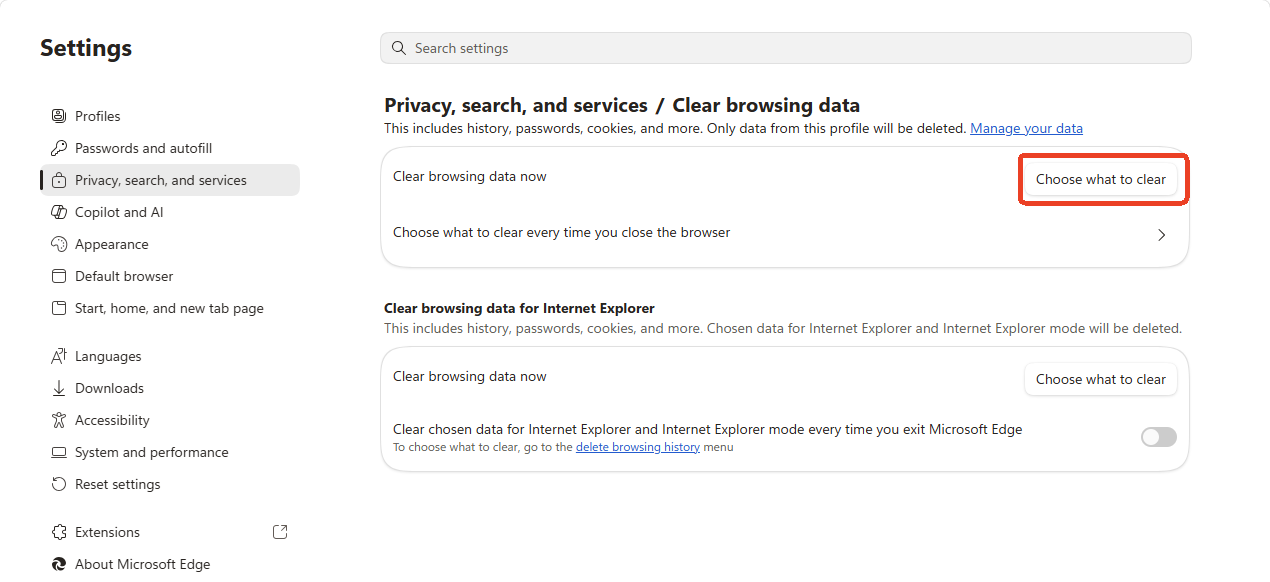Screen dimensions: 1270x582
Task: Click Internet Explorer Choose what to clear button
Action: pyautogui.click(x=1101, y=379)
